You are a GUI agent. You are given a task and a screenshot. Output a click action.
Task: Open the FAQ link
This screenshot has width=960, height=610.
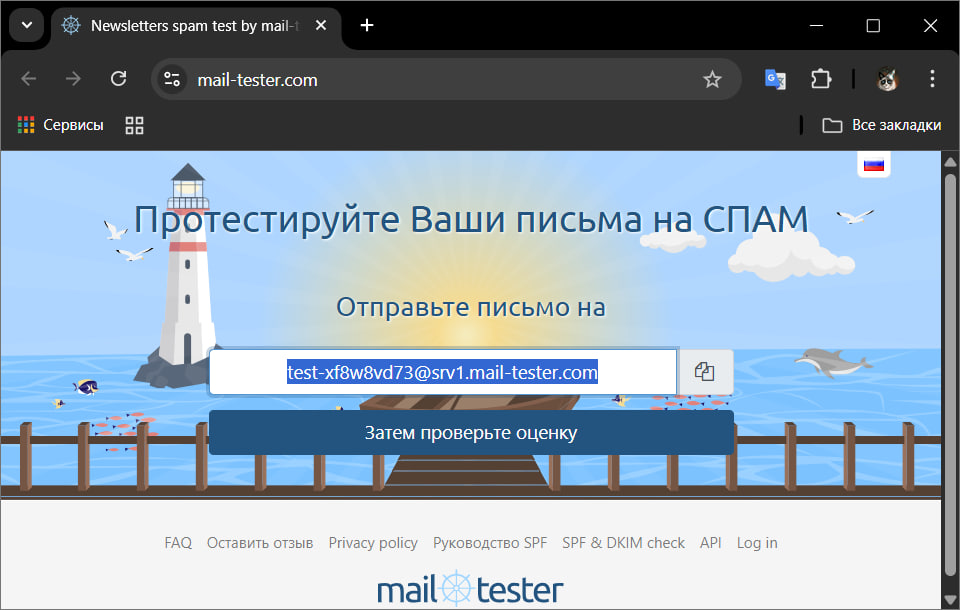tap(178, 543)
